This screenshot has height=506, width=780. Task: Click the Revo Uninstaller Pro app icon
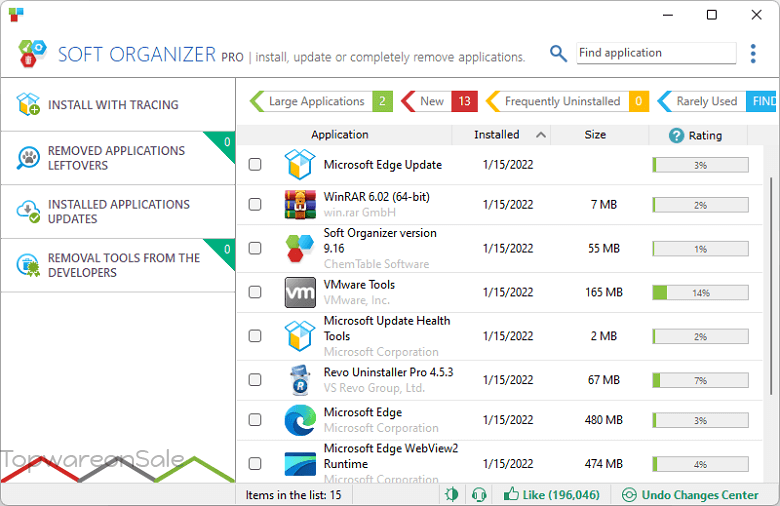(300, 380)
